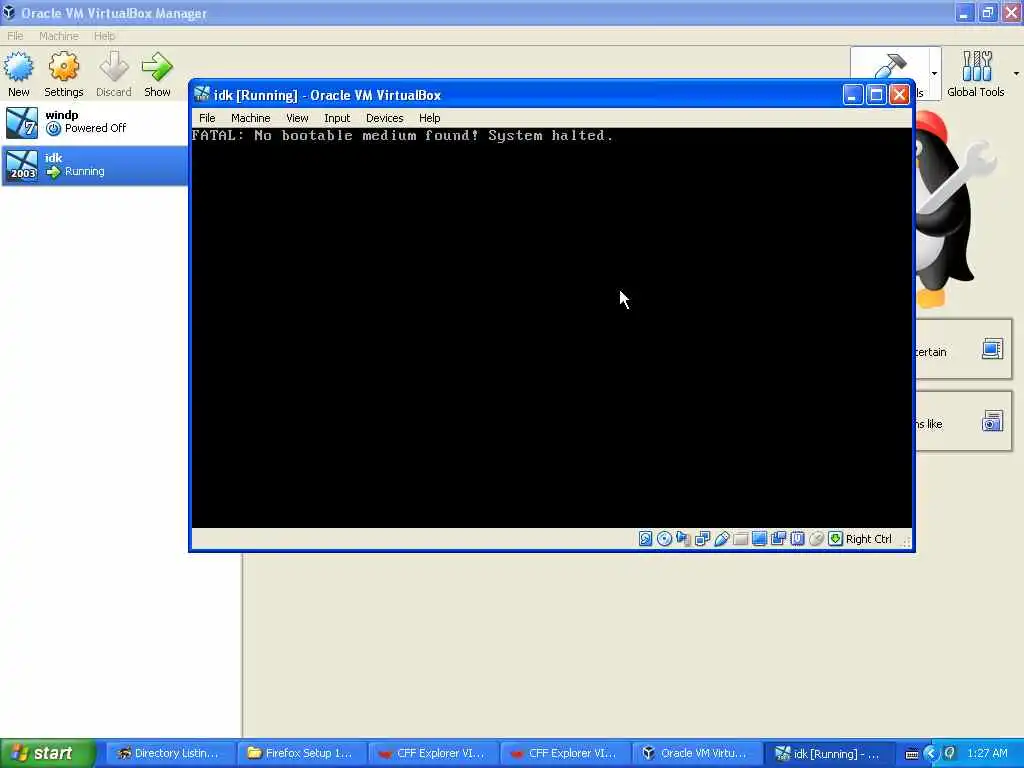Click the USB devices status icon
This screenshot has width=1024, height=768.
[721, 539]
